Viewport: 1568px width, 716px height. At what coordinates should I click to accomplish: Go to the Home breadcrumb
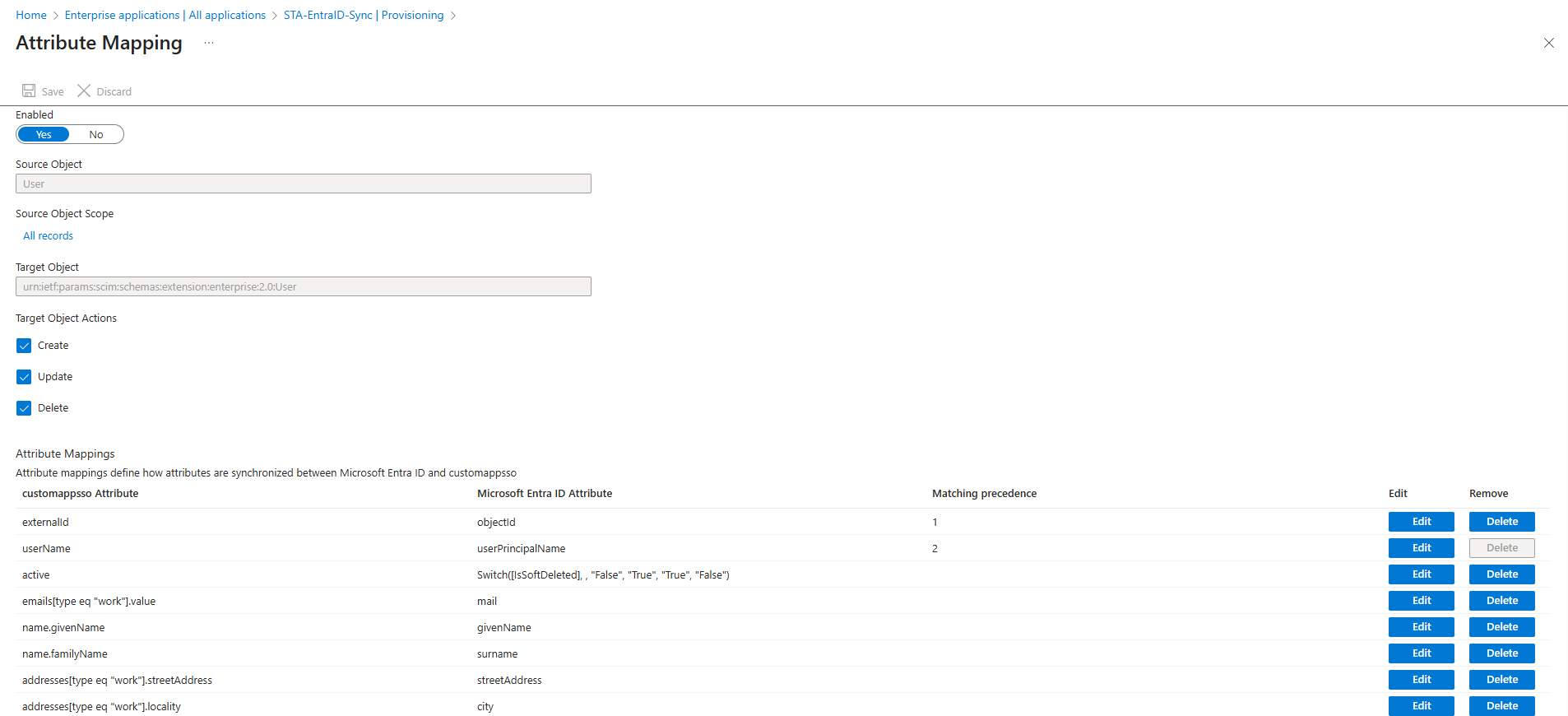pos(31,15)
